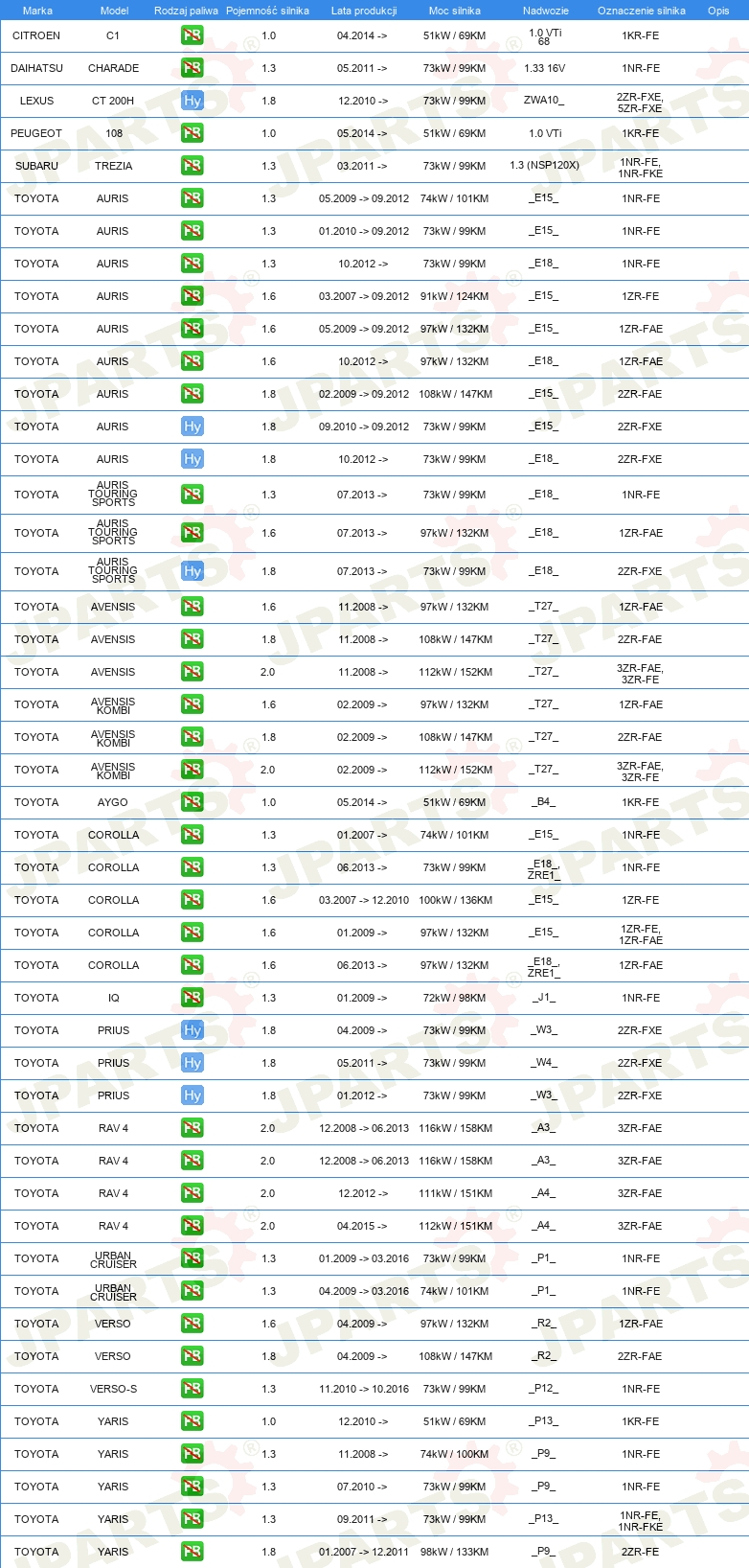Click the petrol icon in Subaru Trezia row
This screenshot has width=749, height=1568.
[x=193, y=166]
